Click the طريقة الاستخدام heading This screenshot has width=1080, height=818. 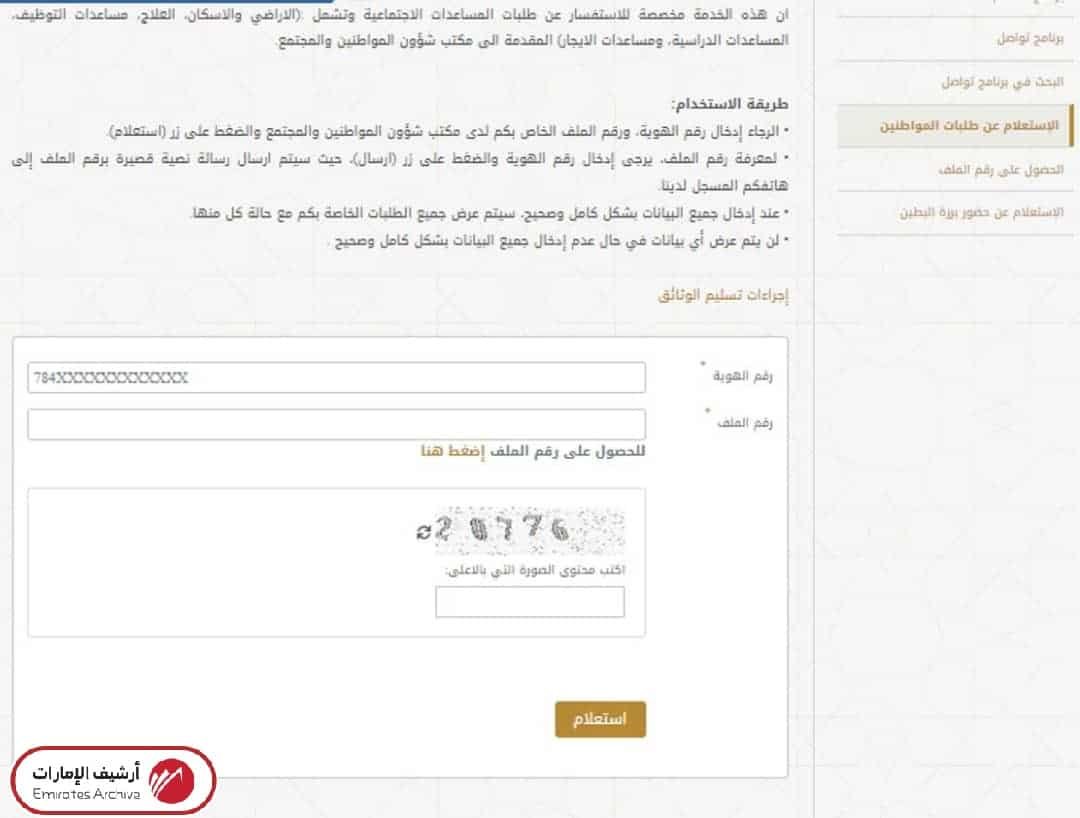pyautogui.click(x=730, y=104)
